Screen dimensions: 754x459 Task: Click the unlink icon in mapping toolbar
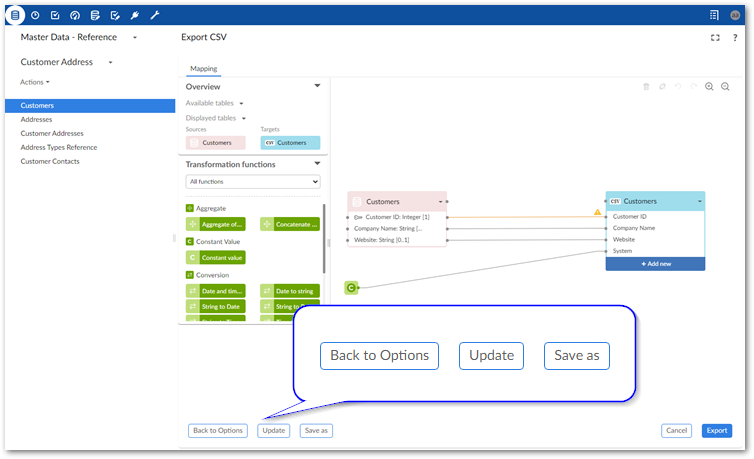pyautogui.click(x=662, y=87)
